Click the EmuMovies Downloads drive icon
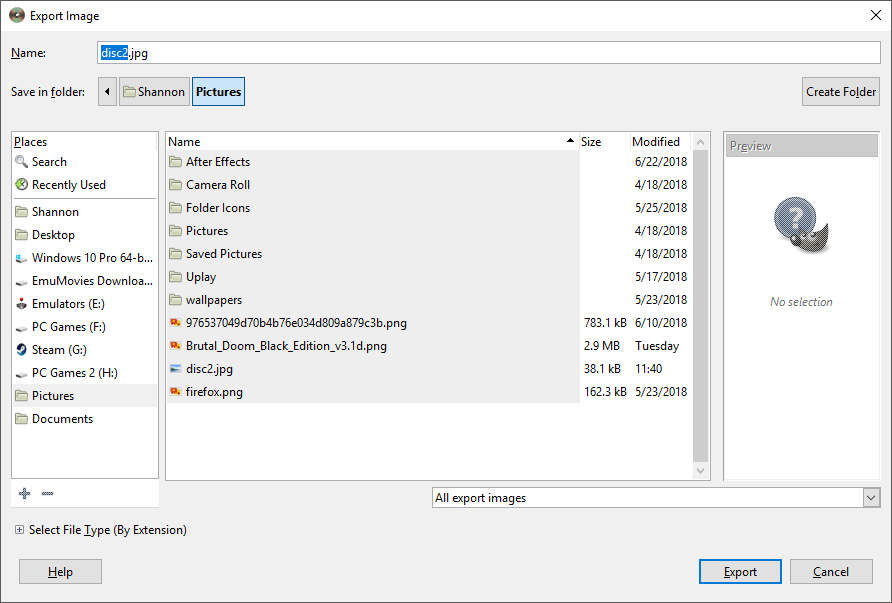 pyautogui.click(x=22, y=281)
